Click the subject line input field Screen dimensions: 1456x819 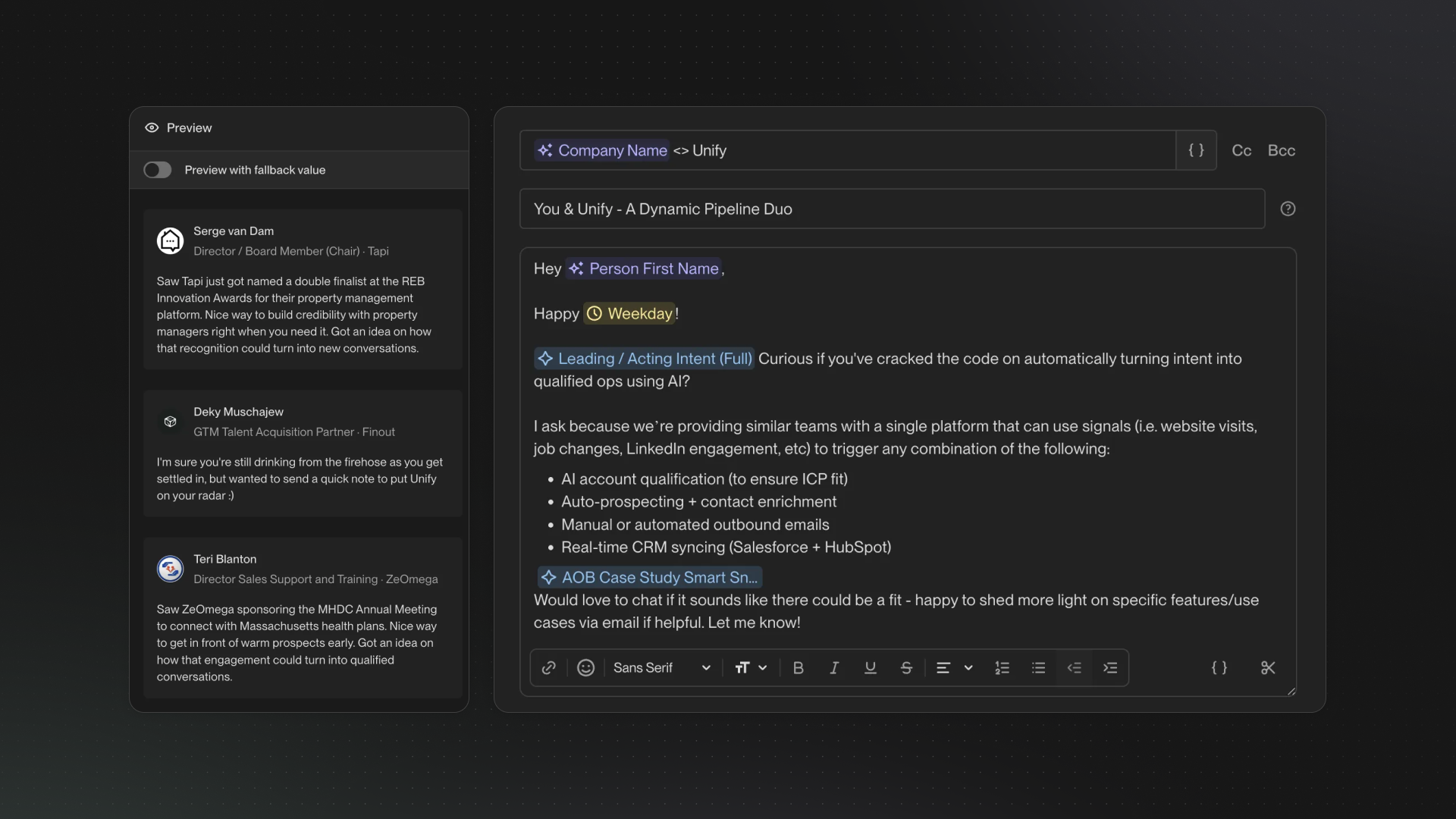(891, 209)
